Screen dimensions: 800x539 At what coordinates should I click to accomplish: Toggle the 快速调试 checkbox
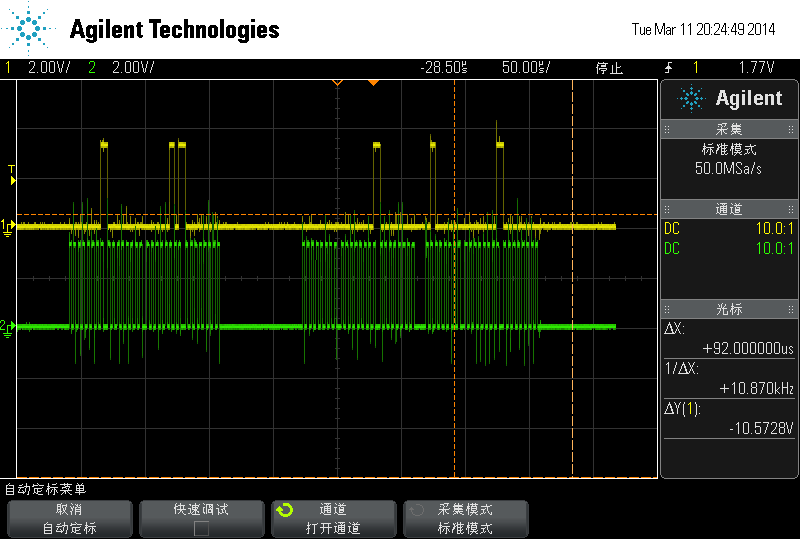(x=201, y=528)
